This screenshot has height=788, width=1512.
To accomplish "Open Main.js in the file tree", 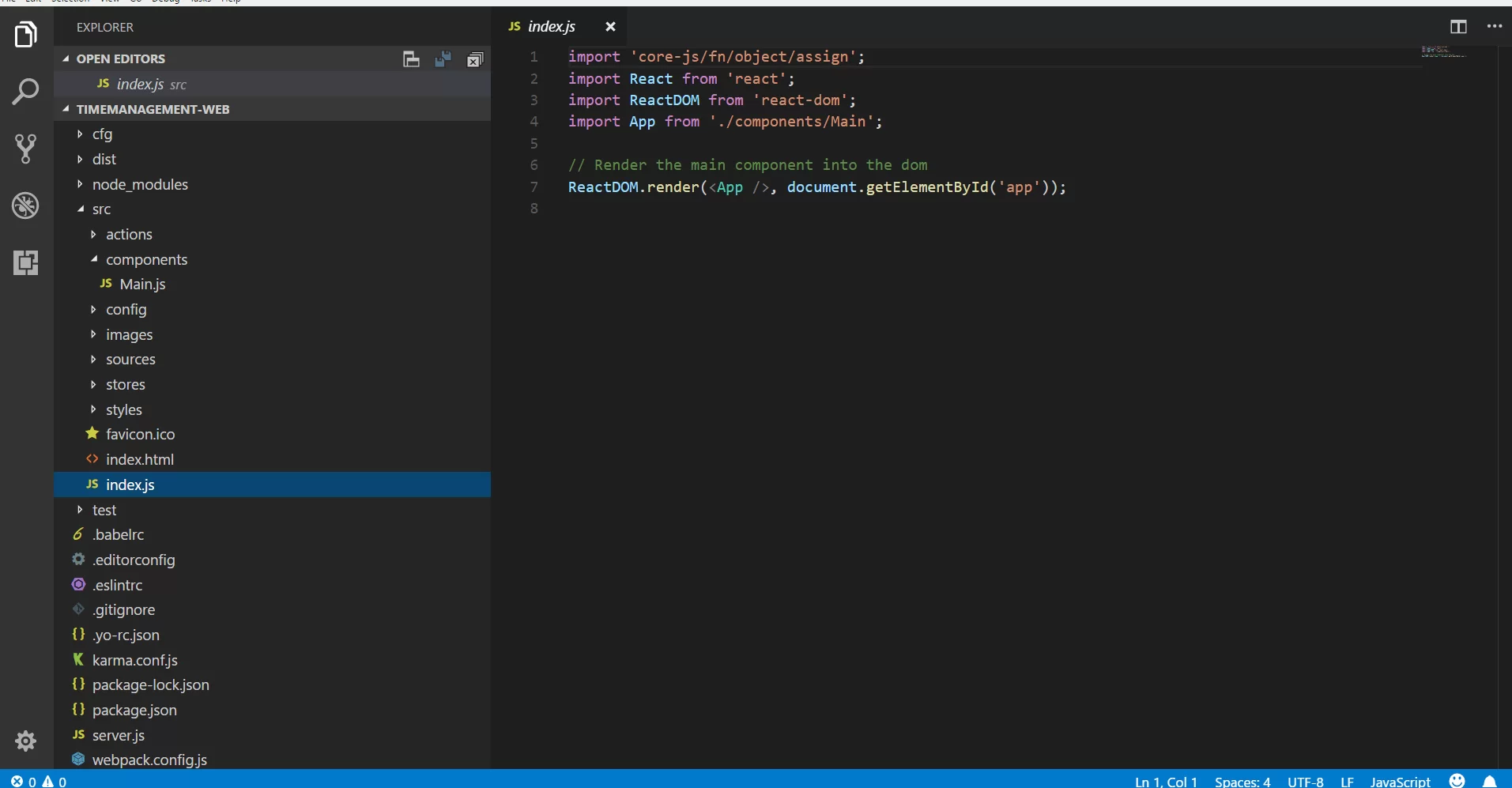I will coord(273,284).
